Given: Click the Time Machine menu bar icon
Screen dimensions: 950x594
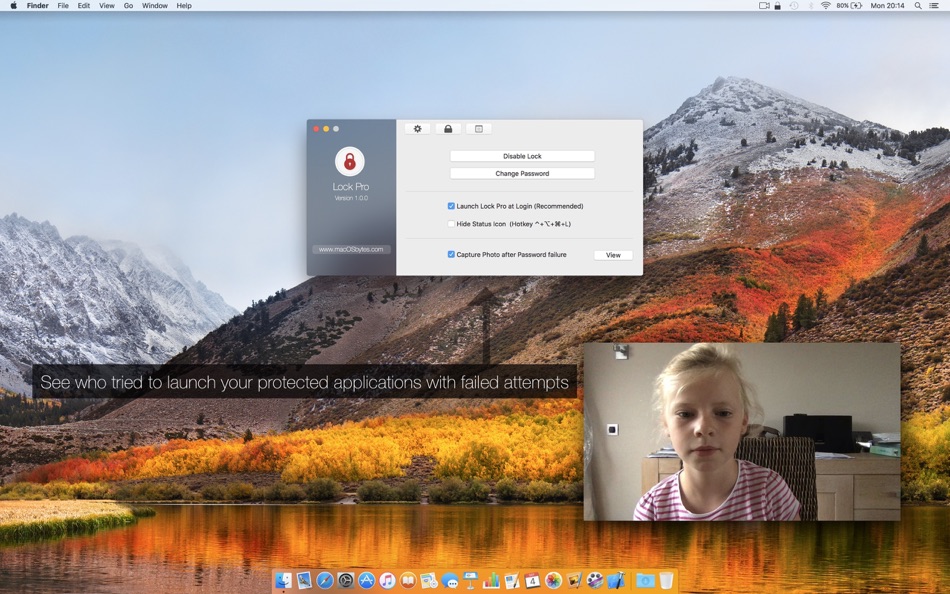Looking at the screenshot, I should 794,5.
